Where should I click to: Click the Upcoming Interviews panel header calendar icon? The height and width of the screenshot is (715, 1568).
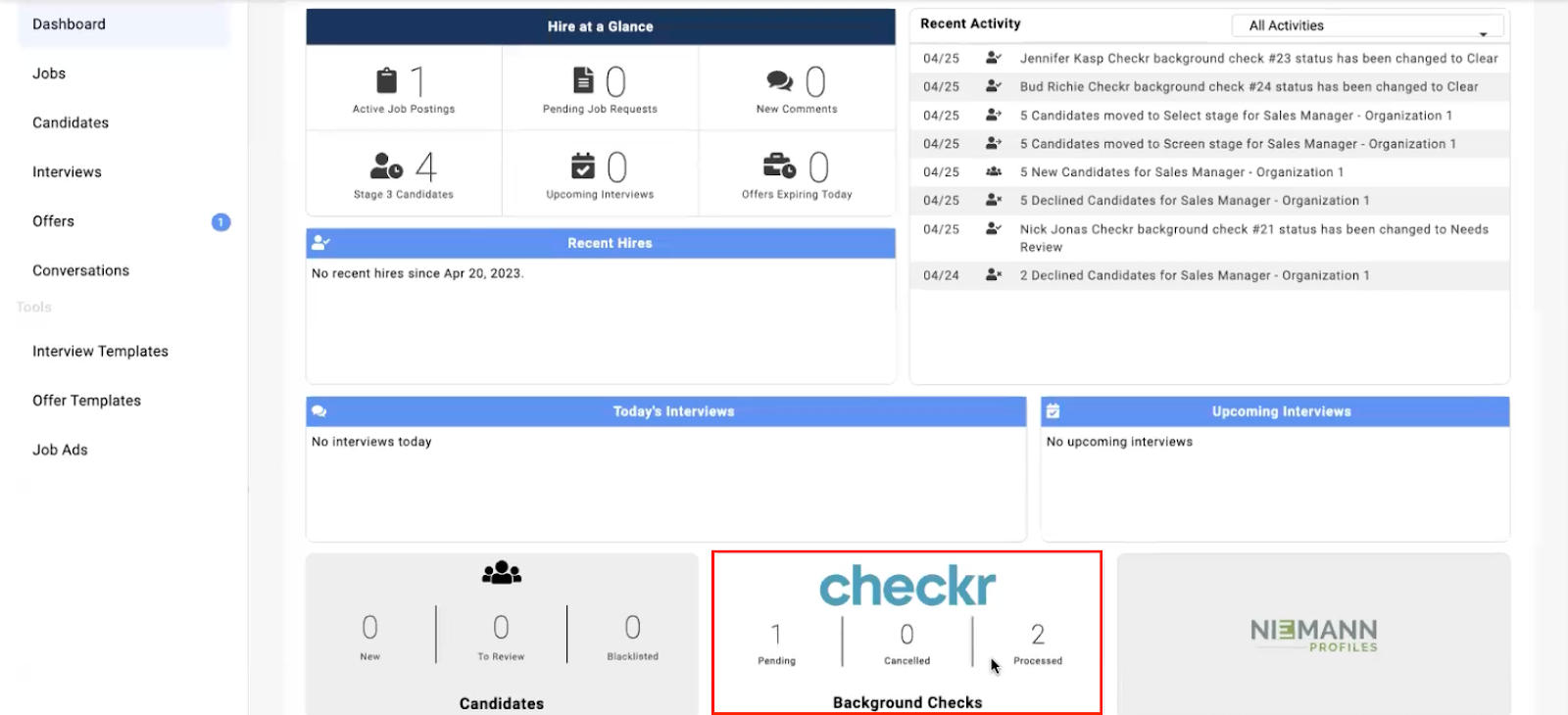tap(1053, 411)
